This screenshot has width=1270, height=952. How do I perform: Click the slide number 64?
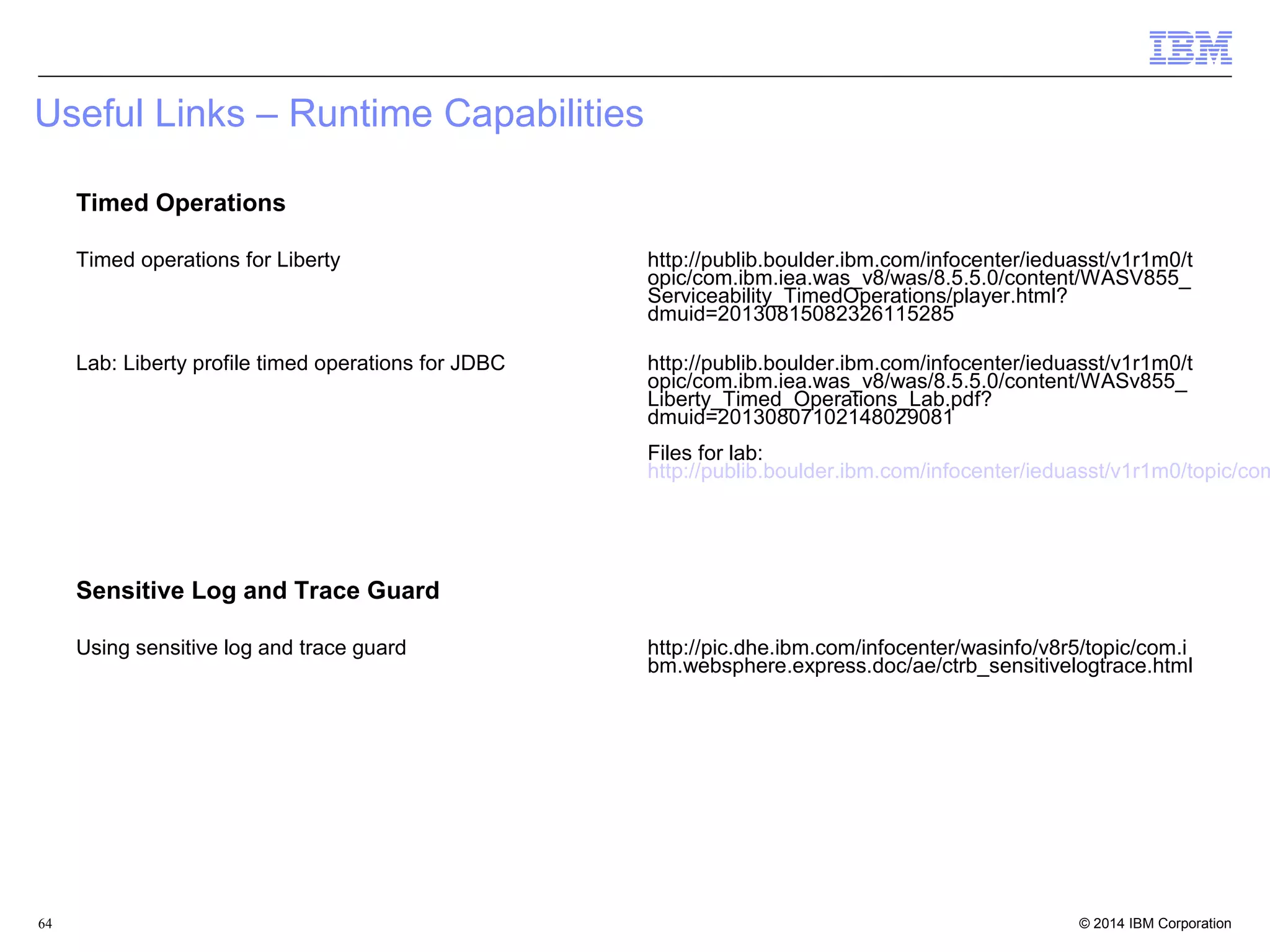click(x=45, y=923)
